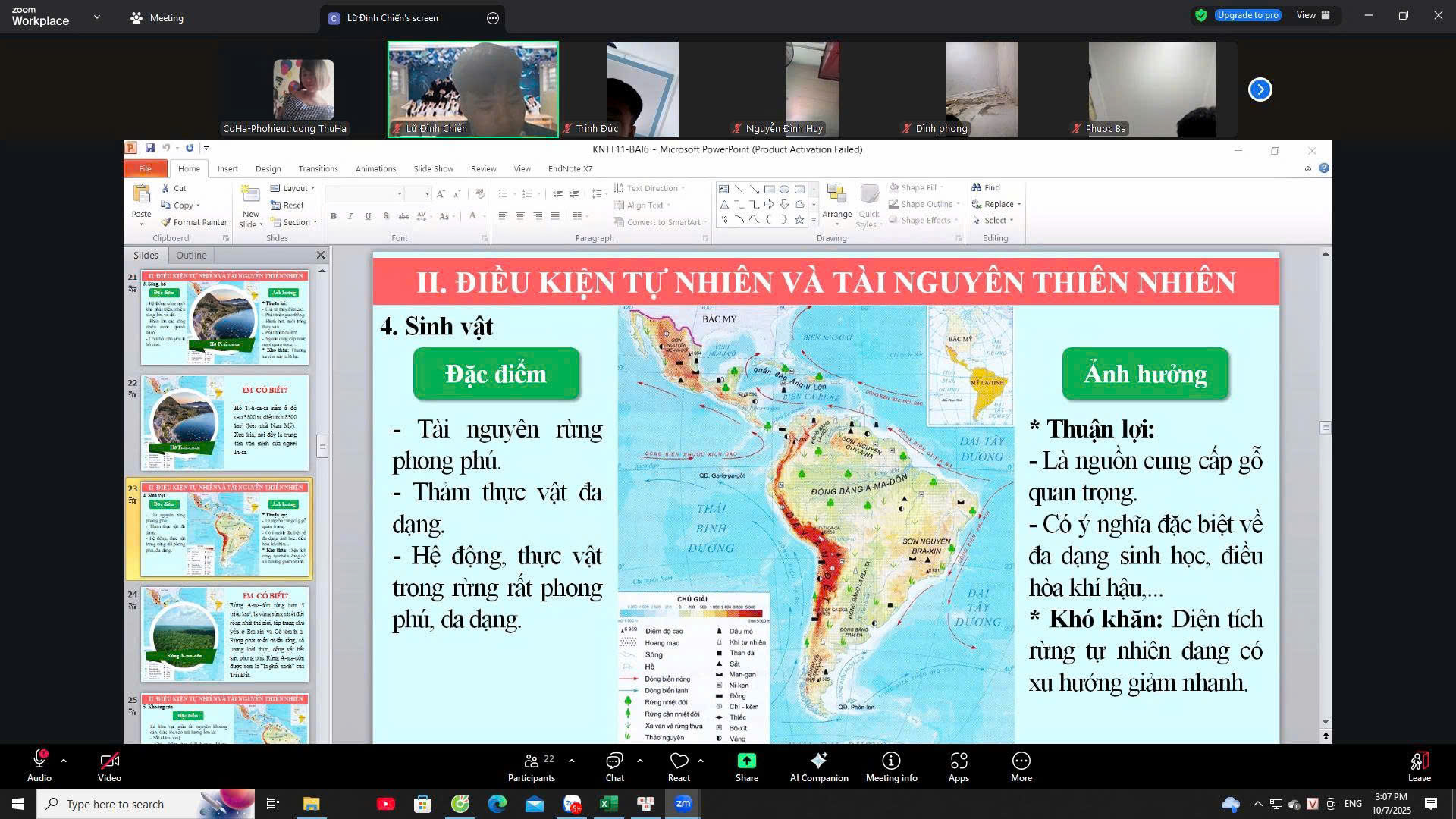Expand audio options arrow next to Audio
Viewport: 1456px width, 819px height.
coord(64,760)
